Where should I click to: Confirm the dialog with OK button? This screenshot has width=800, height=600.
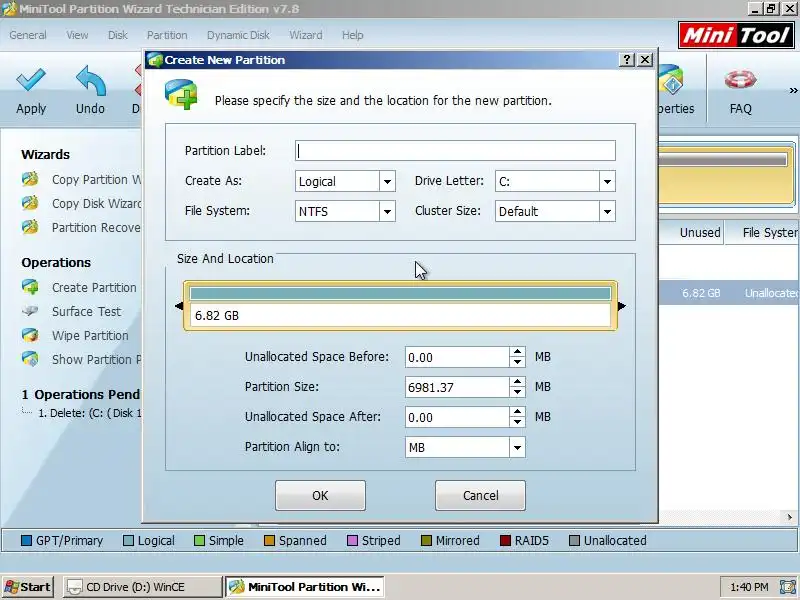tap(320, 495)
